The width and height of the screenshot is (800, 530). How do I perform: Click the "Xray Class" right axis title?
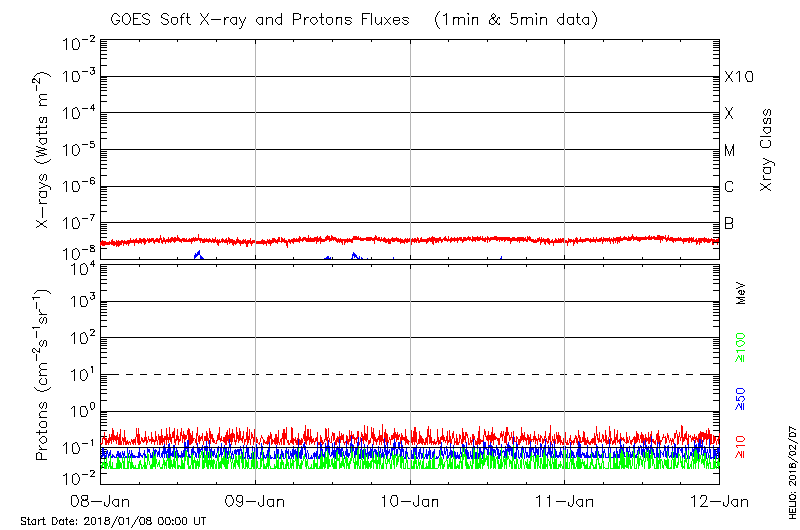[x=766, y=150]
